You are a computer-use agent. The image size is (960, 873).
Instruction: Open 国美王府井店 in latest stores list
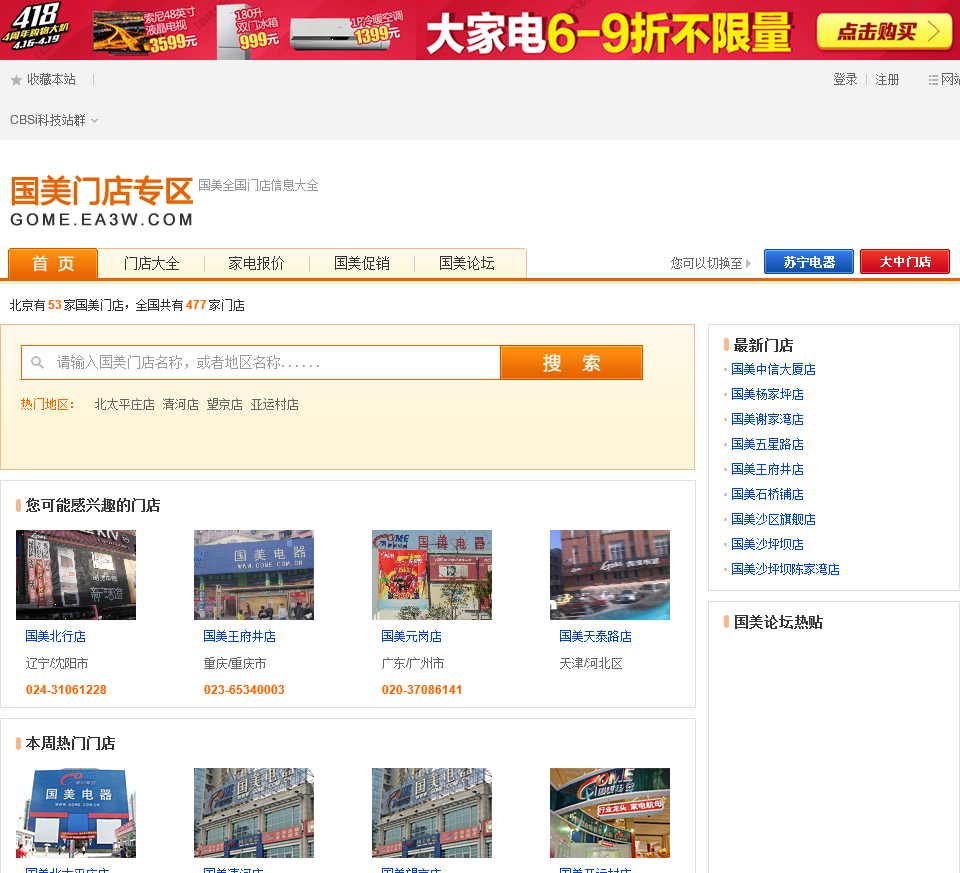pos(767,470)
